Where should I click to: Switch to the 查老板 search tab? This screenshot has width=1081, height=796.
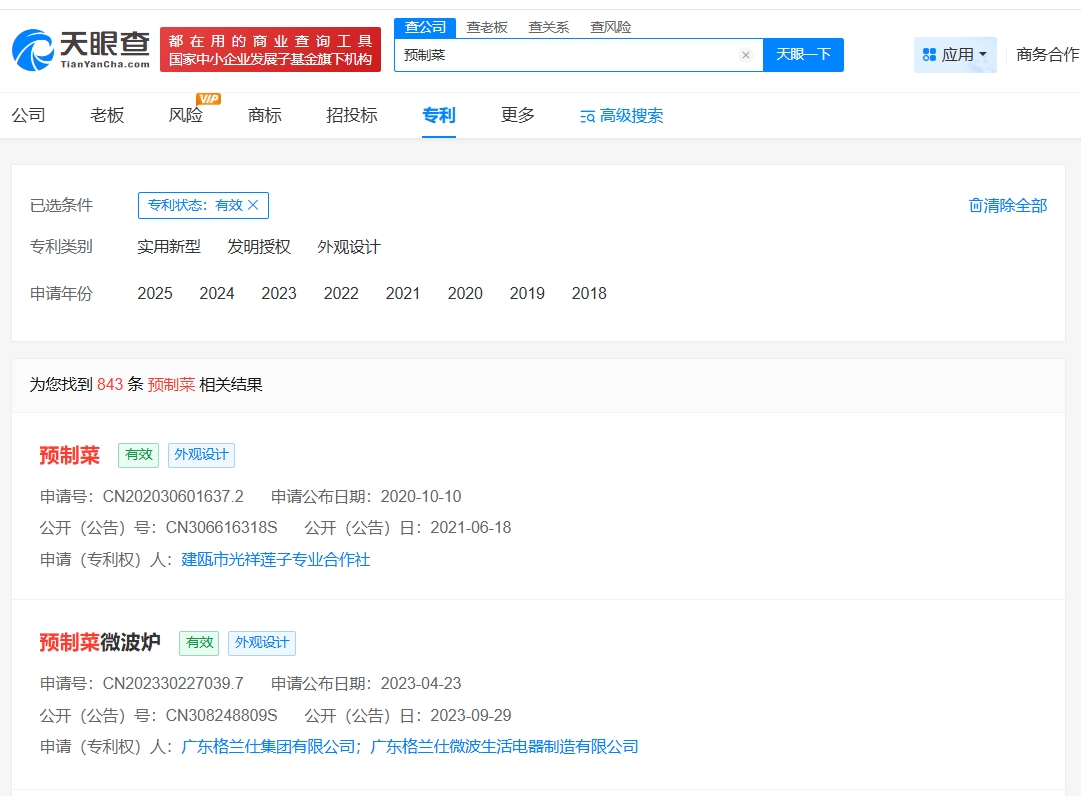(487, 27)
